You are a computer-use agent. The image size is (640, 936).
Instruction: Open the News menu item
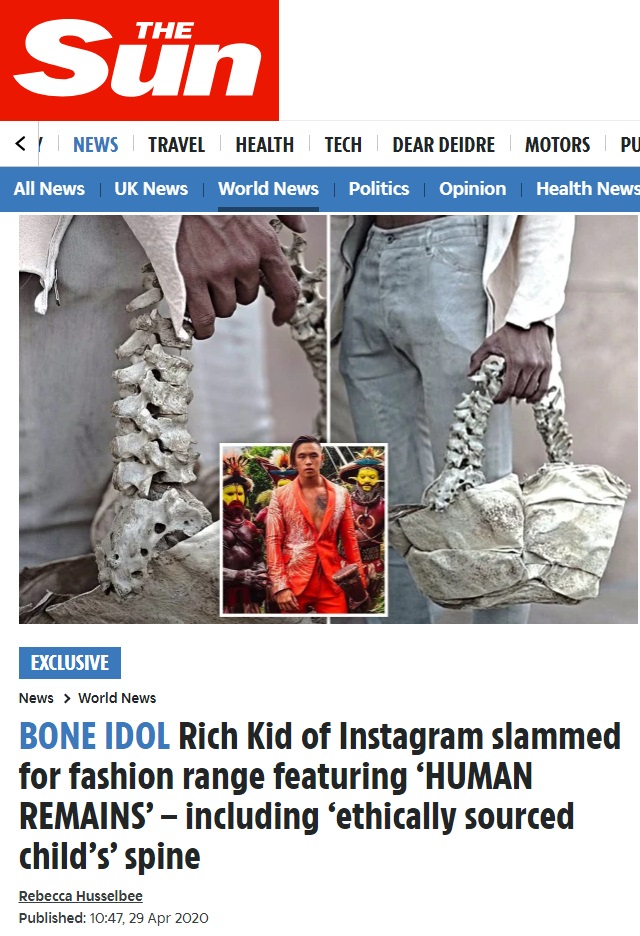[x=96, y=144]
